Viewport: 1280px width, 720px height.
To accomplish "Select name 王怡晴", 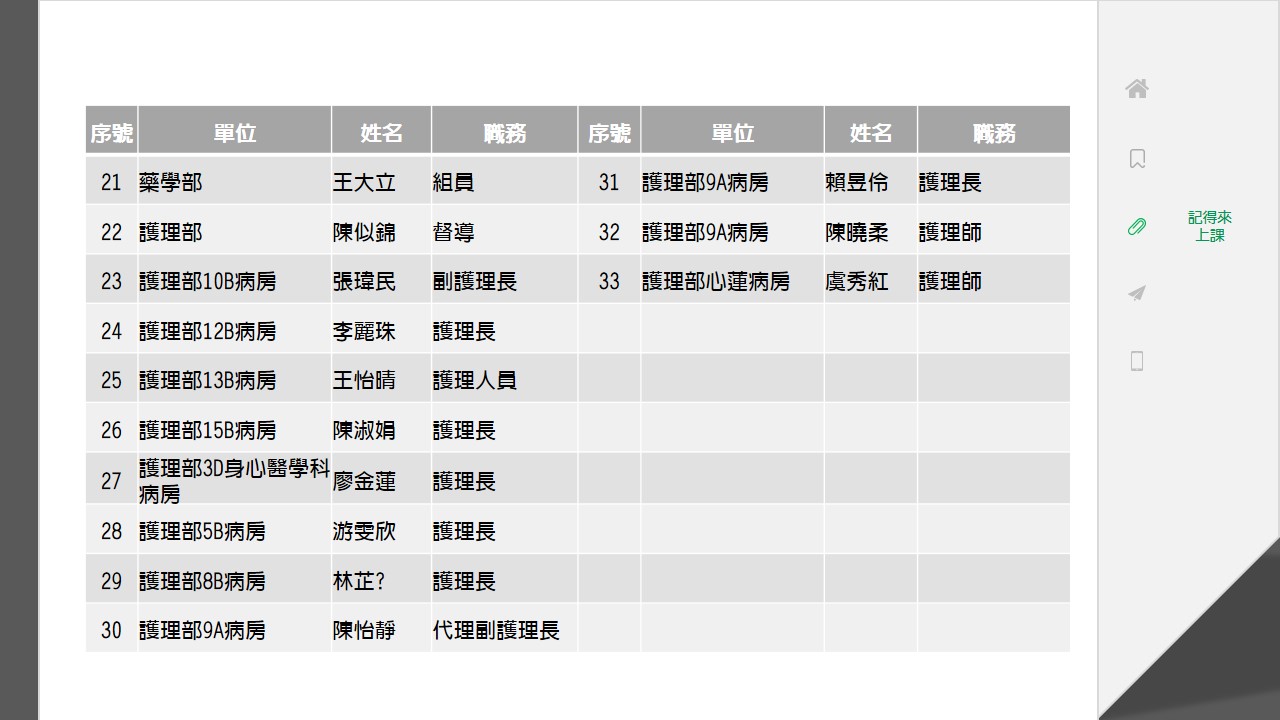I will coord(364,380).
